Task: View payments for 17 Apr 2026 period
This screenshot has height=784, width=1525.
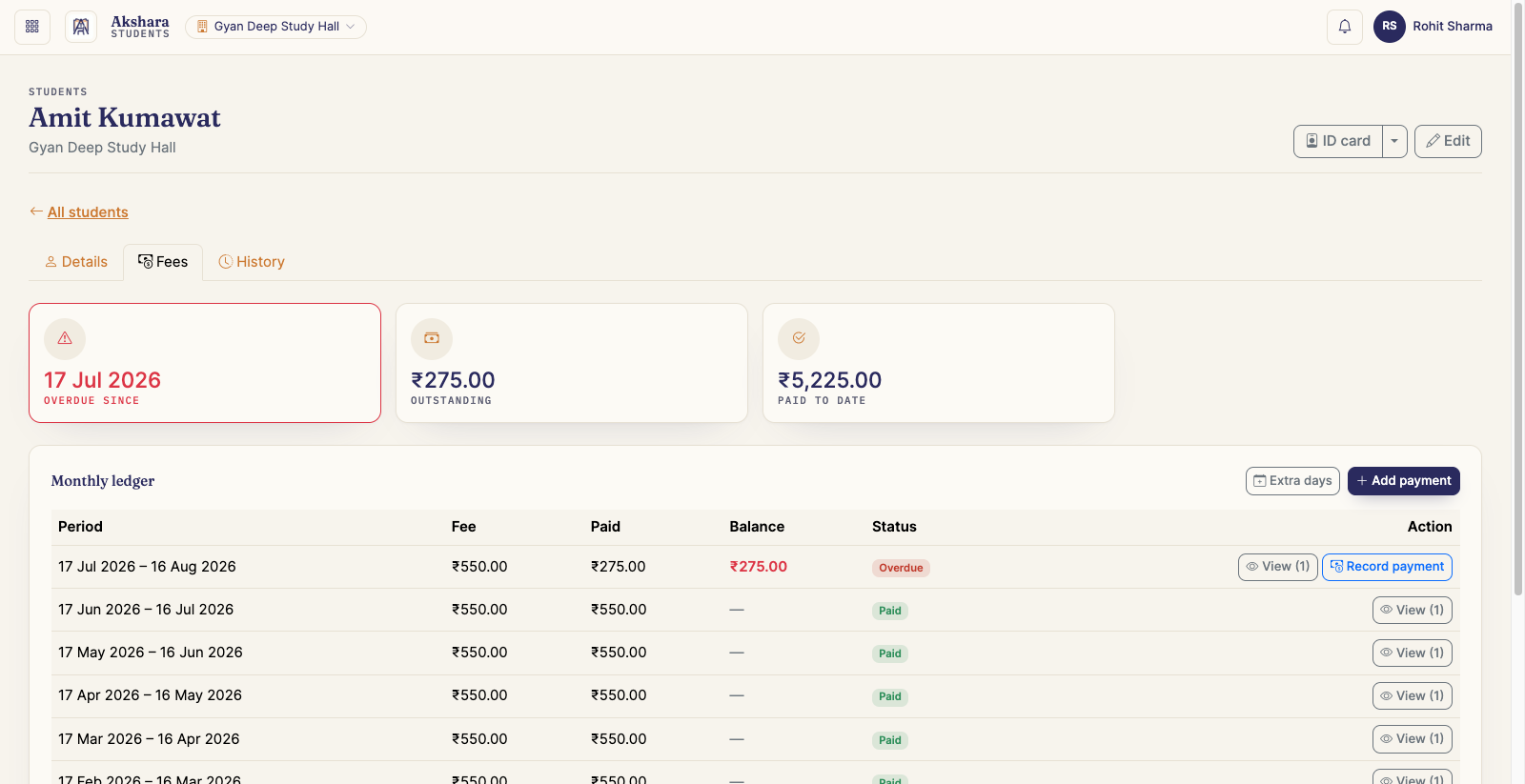Action: point(1413,695)
